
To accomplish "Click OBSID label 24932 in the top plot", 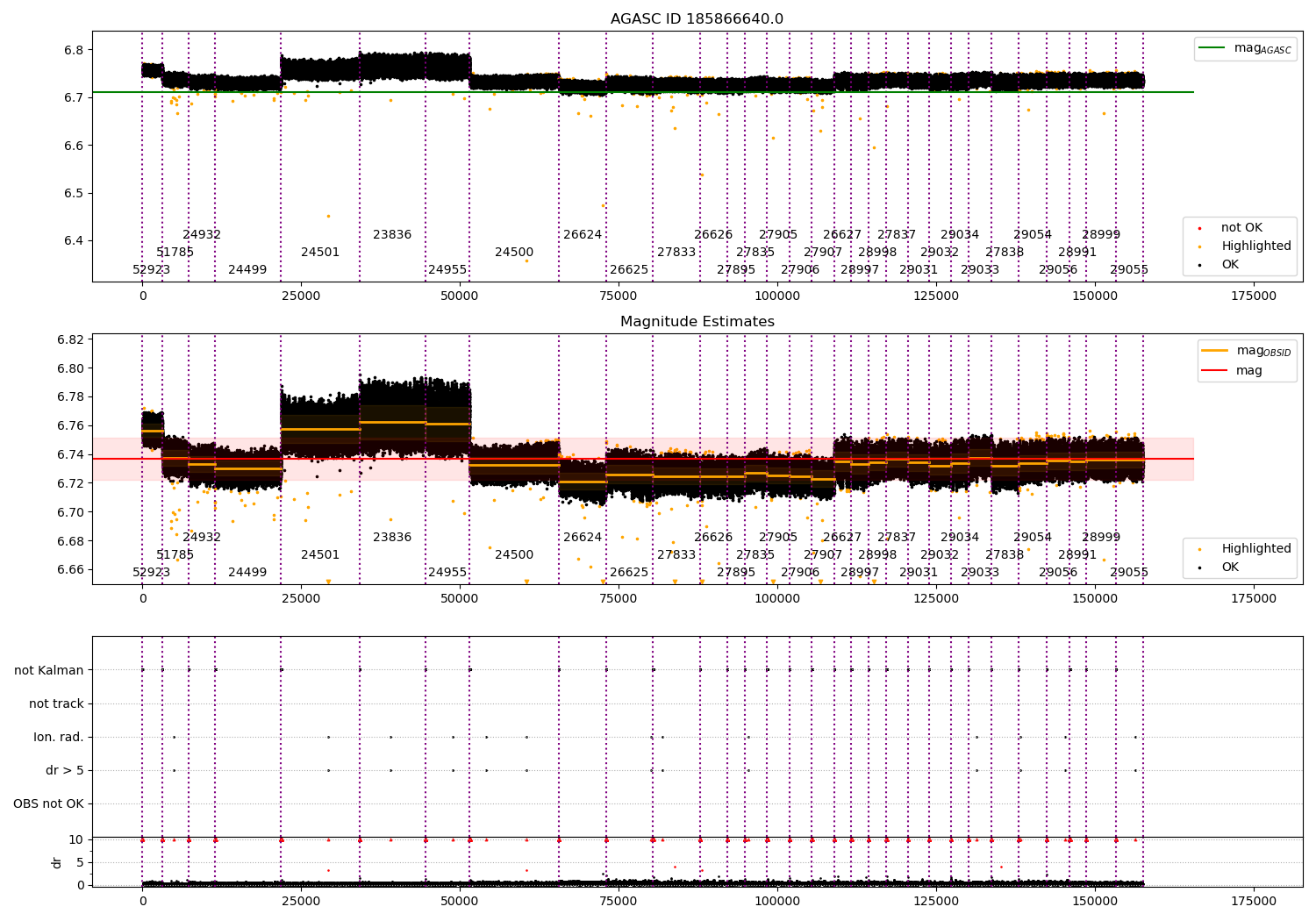I will (202, 235).
